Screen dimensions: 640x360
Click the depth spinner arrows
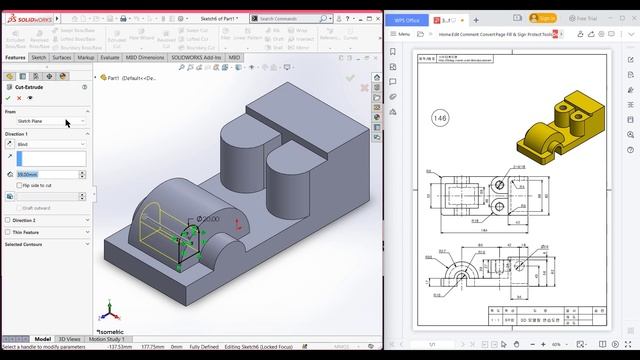(82, 174)
